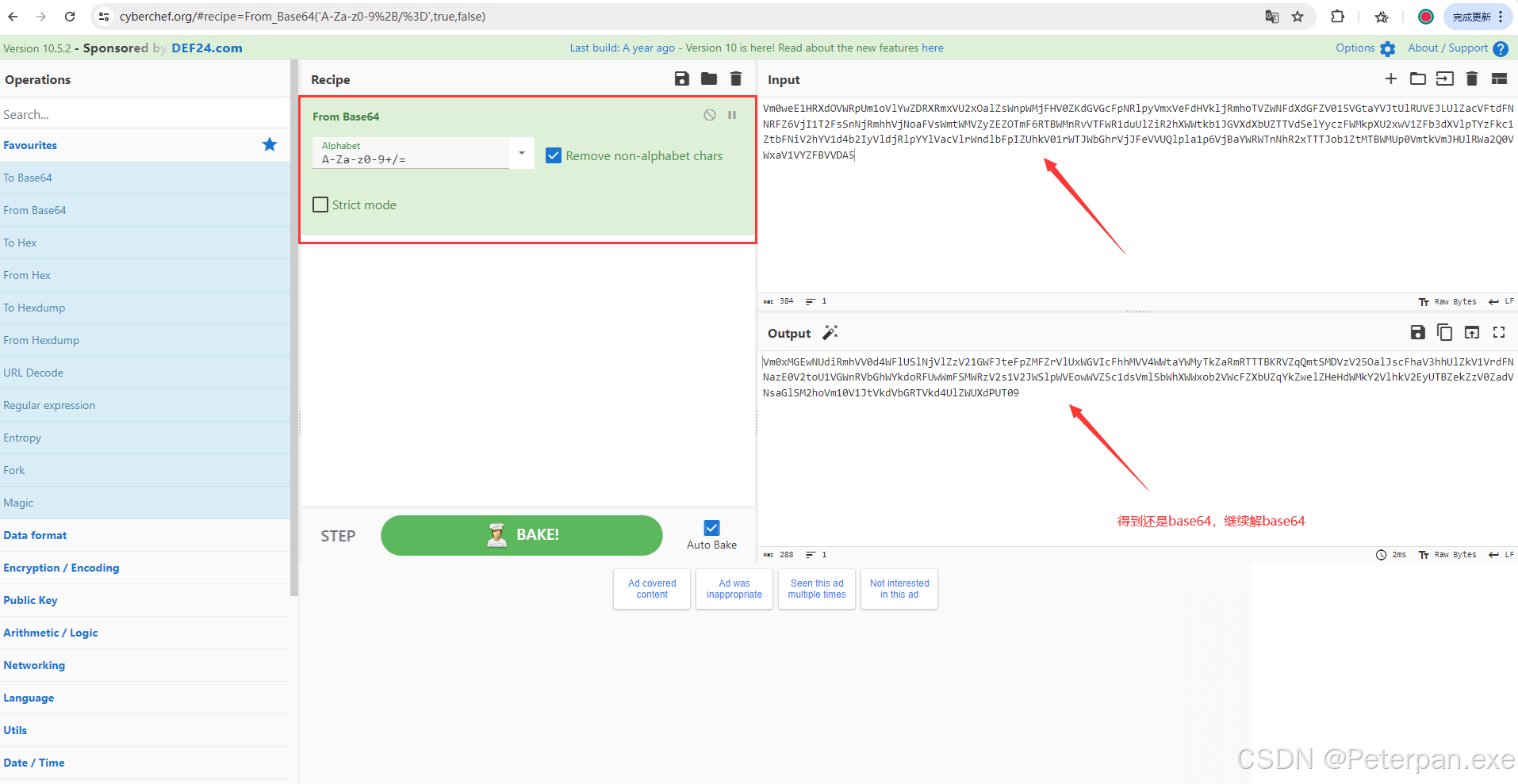Select Entropy operation
Viewport: 1518px width, 784px height.
click(x=144, y=438)
